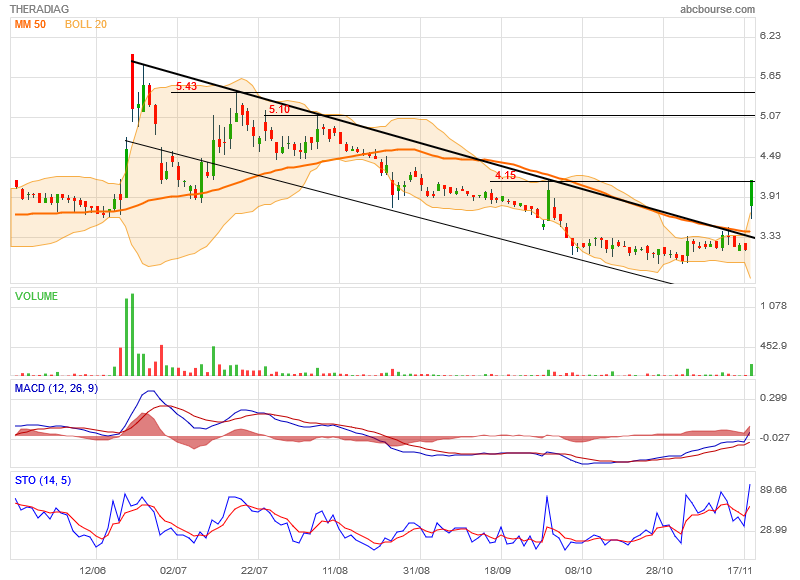Select the MM 50 legend label
The width and height of the screenshot is (800, 580).
click(31, 23)
